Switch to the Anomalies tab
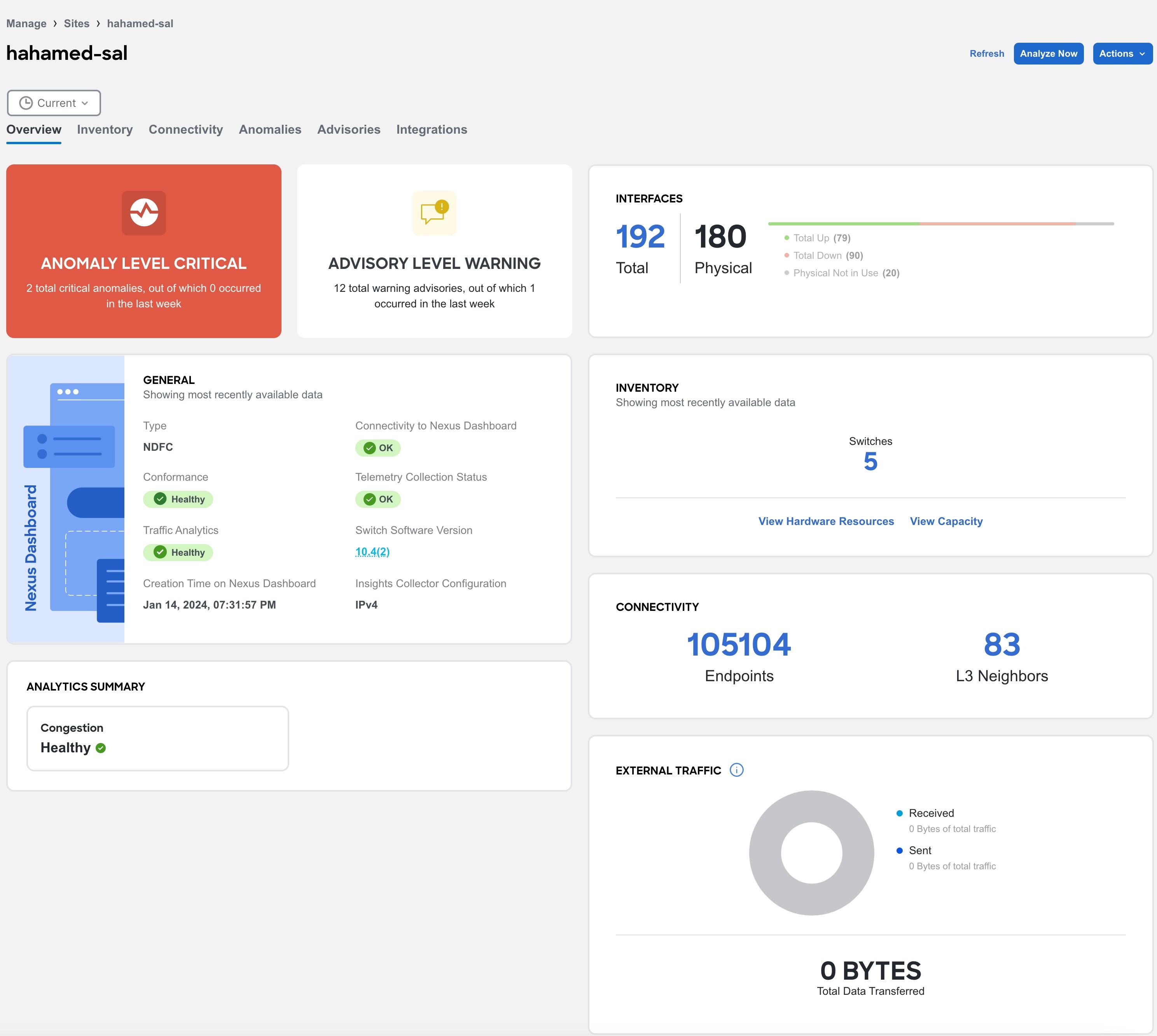1157x1036 pixels. (270, 129)
